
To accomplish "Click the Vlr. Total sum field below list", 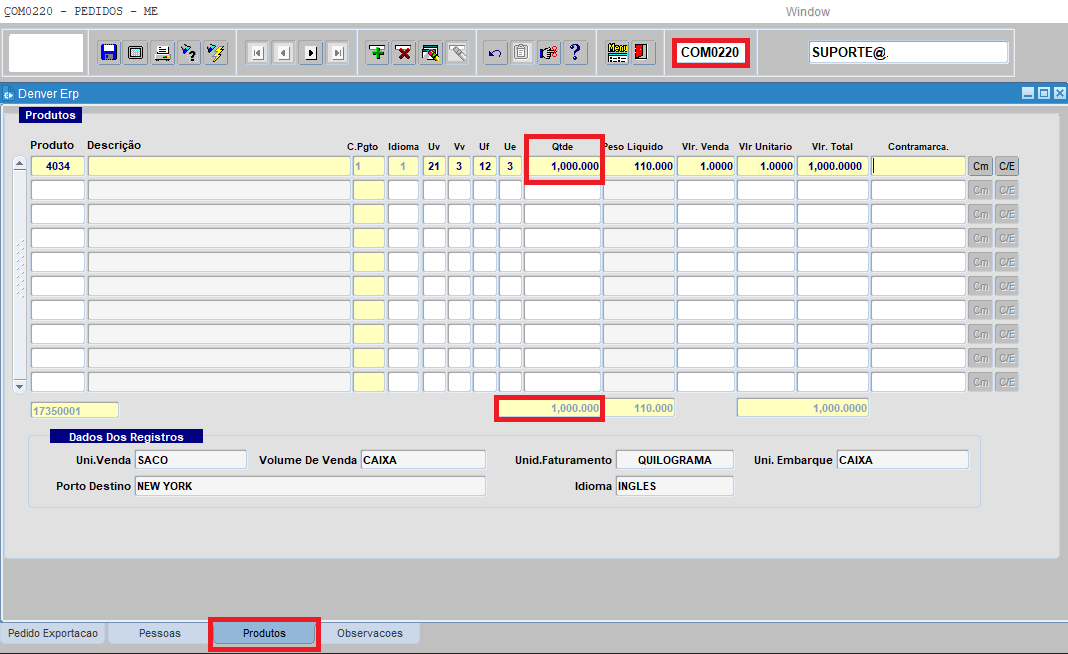I will click(803, 408).
